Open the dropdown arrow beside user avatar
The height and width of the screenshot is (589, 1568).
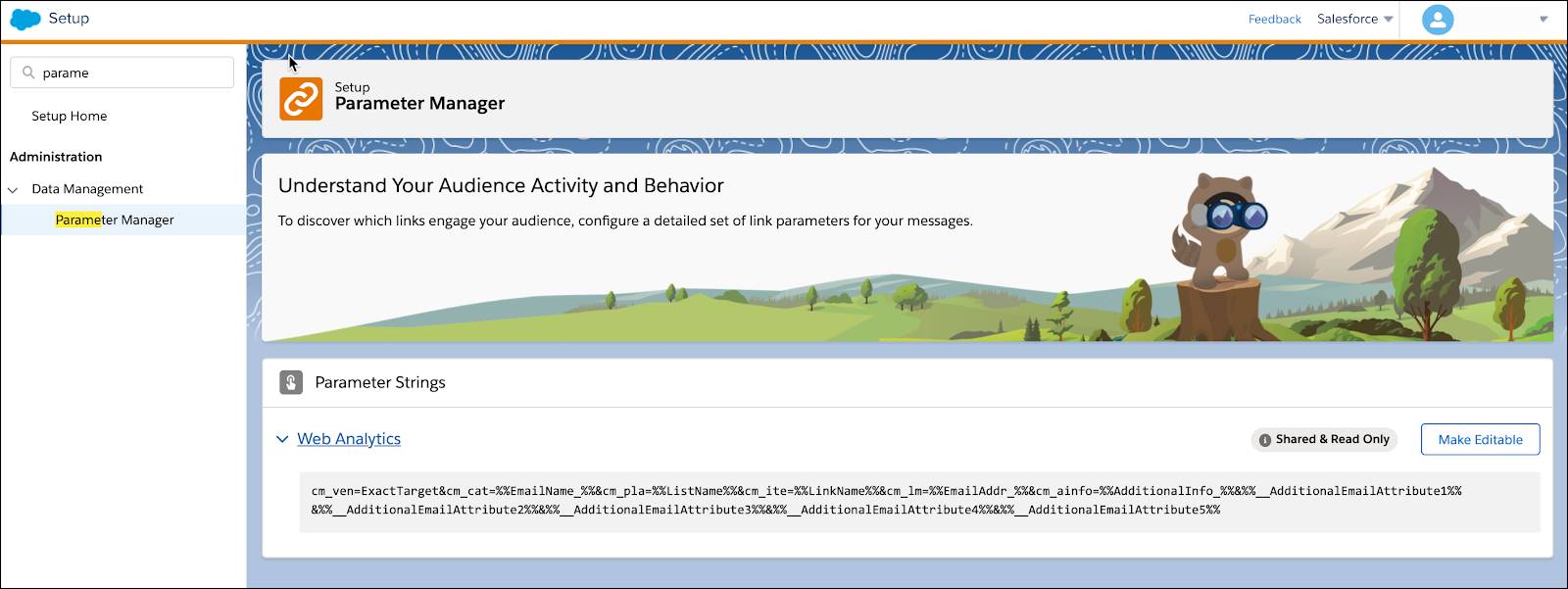pos(1543,20)
